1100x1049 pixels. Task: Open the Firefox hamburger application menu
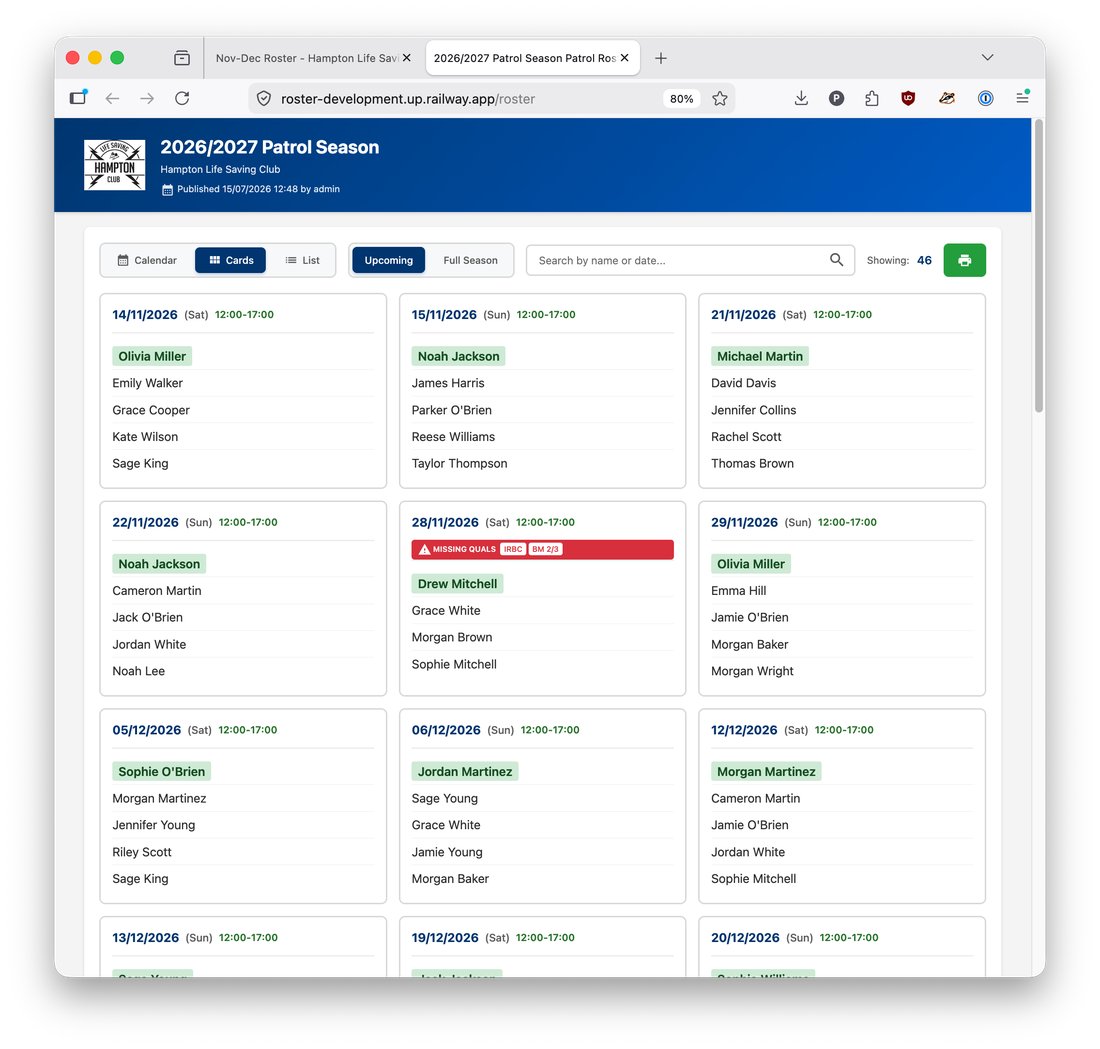[1022, 98]
